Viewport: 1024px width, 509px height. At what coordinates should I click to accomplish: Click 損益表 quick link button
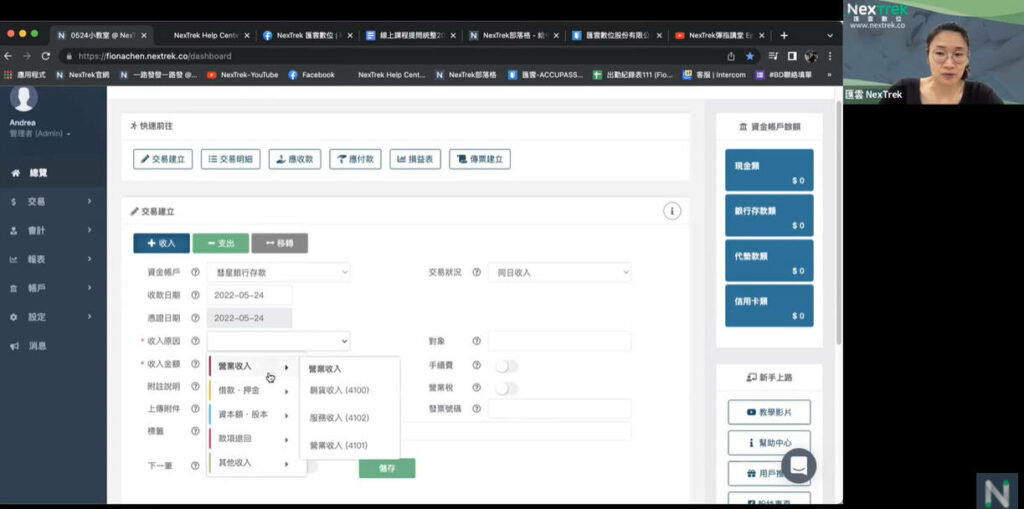[x=415, y=159]
